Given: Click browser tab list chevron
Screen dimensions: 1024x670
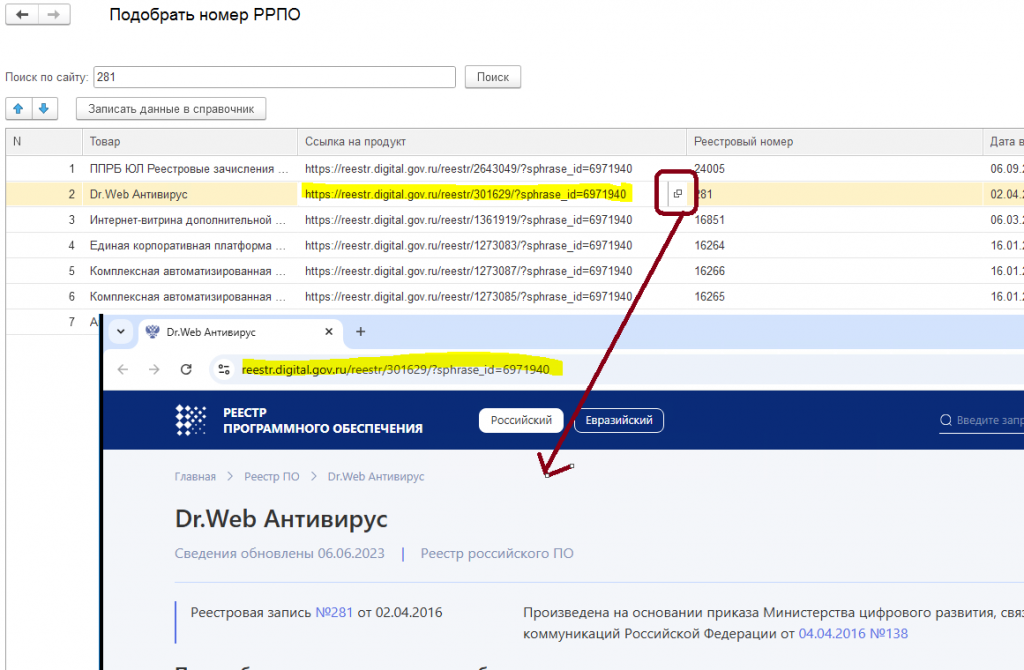Looking at the screenshot, I should tap(121, 332).
